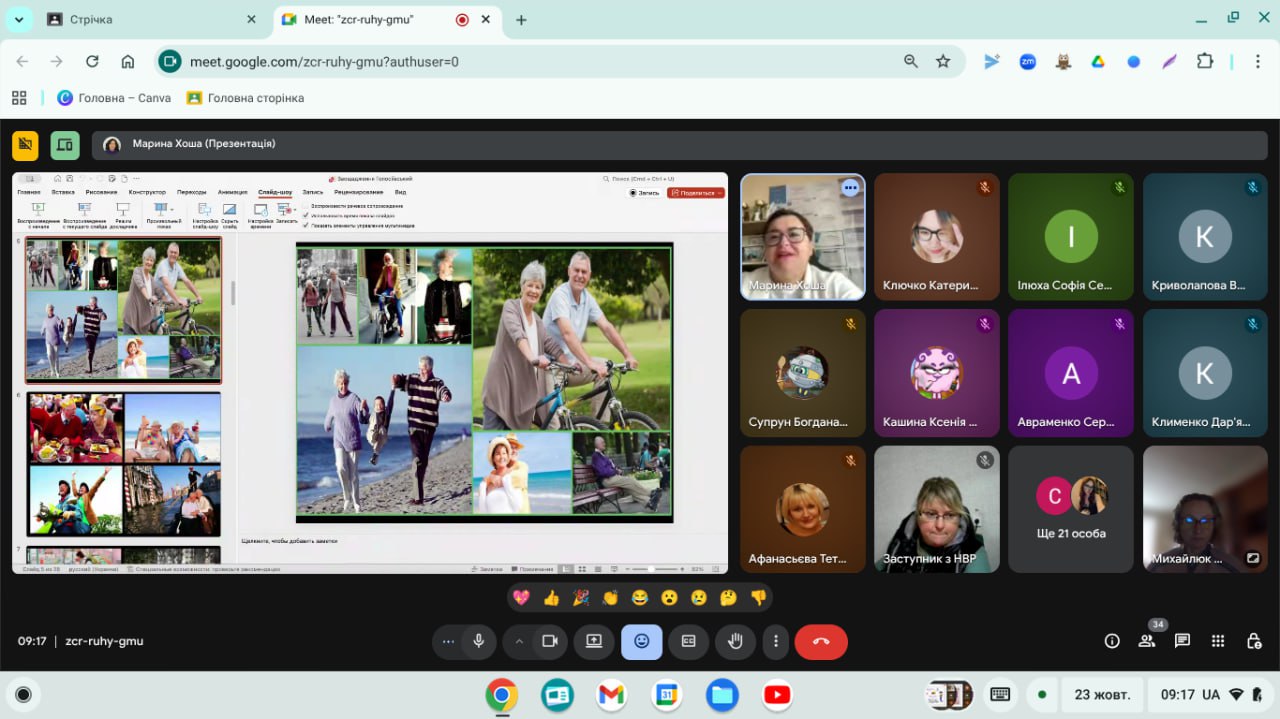Open the 'Головна сторінка' bookmark
This screenshot has height=719, width=1280.
pos(245,98)
